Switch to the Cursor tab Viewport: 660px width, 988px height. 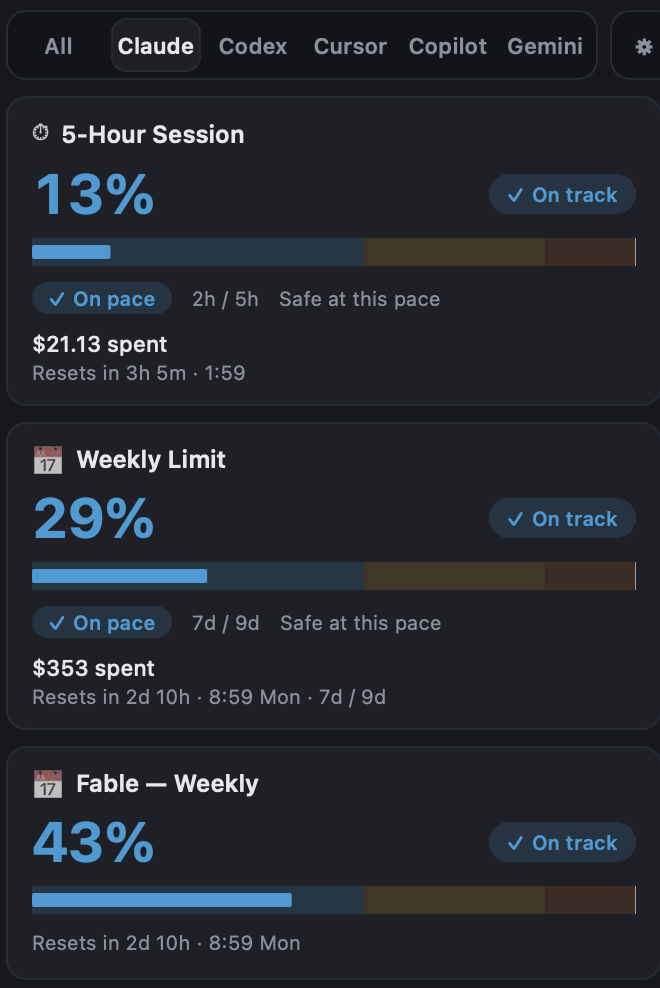[350, 45]
